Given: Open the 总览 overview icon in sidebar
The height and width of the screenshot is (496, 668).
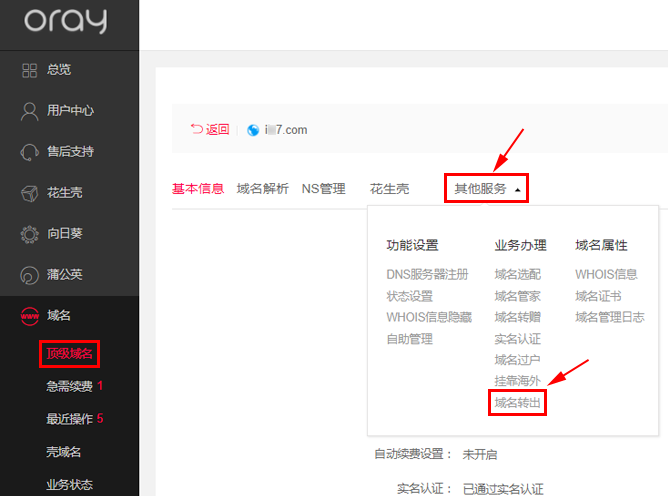Looking at the screenshot, I should [x=30, y=70].
